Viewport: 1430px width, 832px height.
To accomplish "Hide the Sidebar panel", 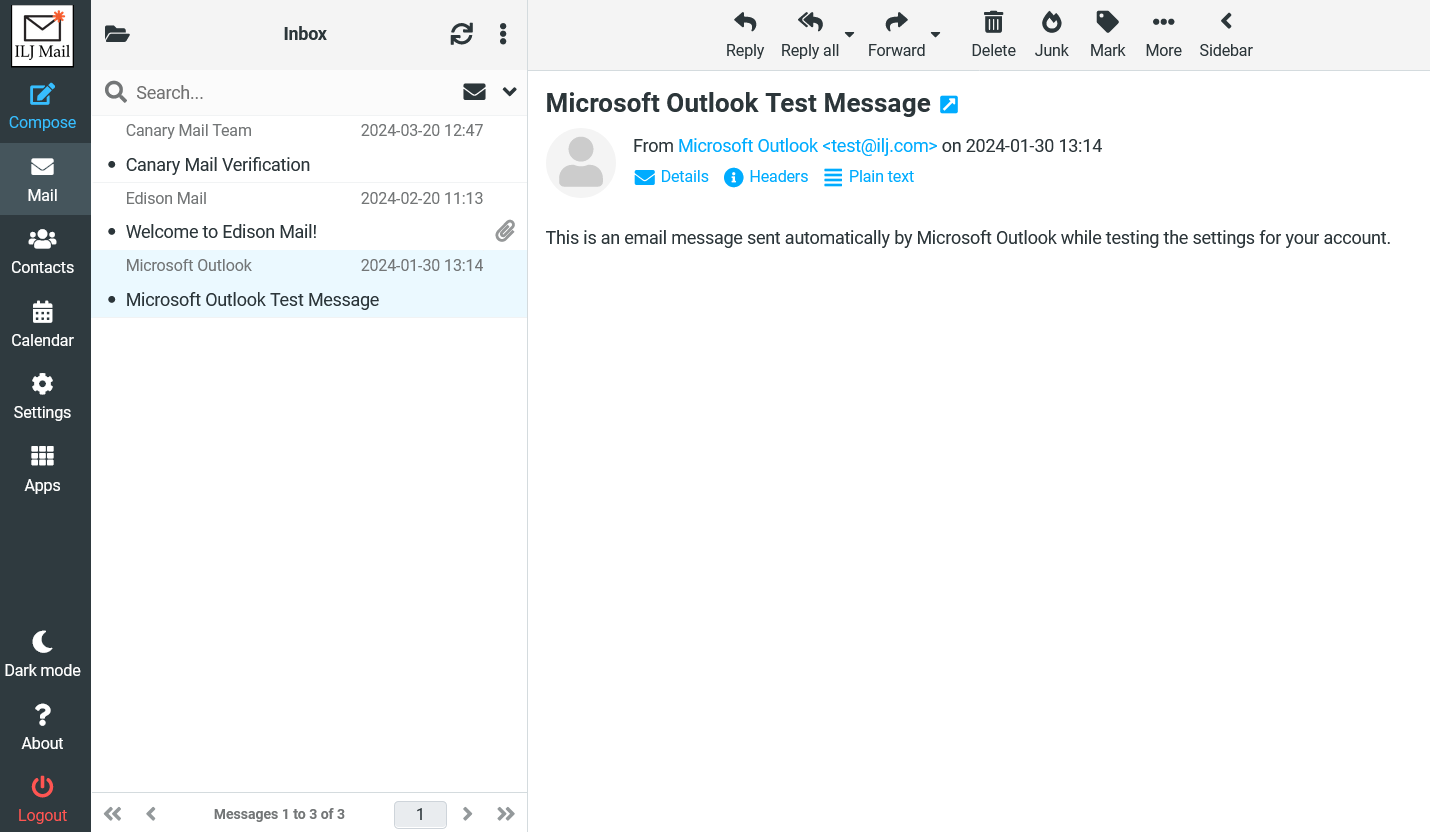I will point(1225,34).
